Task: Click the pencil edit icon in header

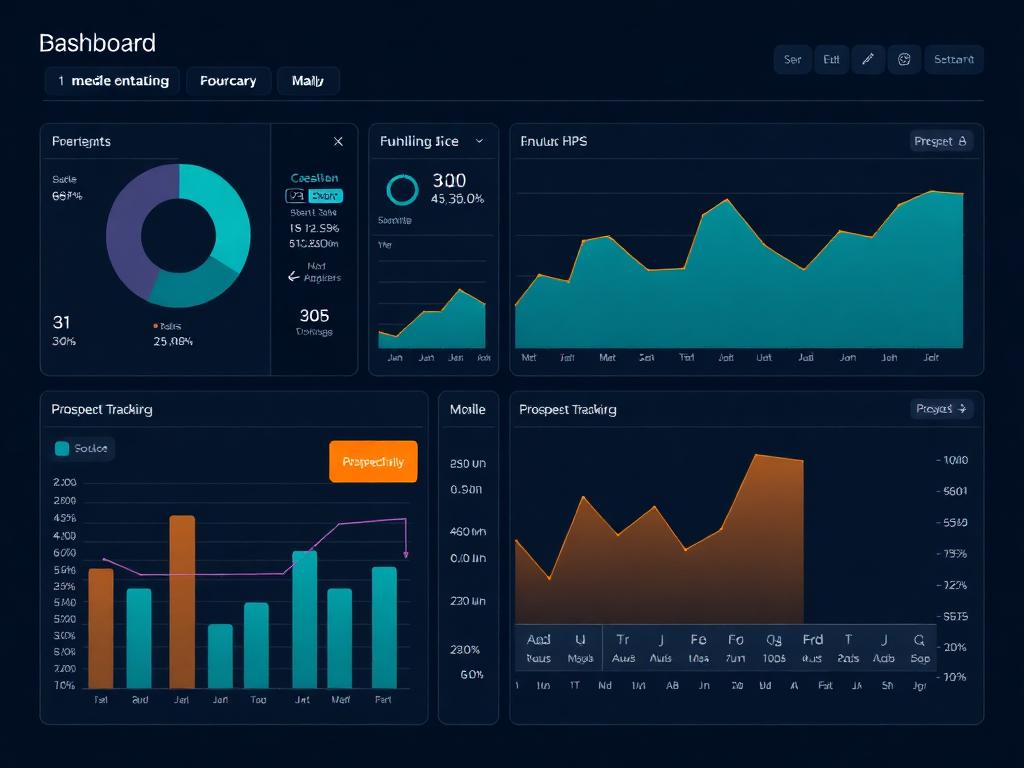Action: point(868,59)
